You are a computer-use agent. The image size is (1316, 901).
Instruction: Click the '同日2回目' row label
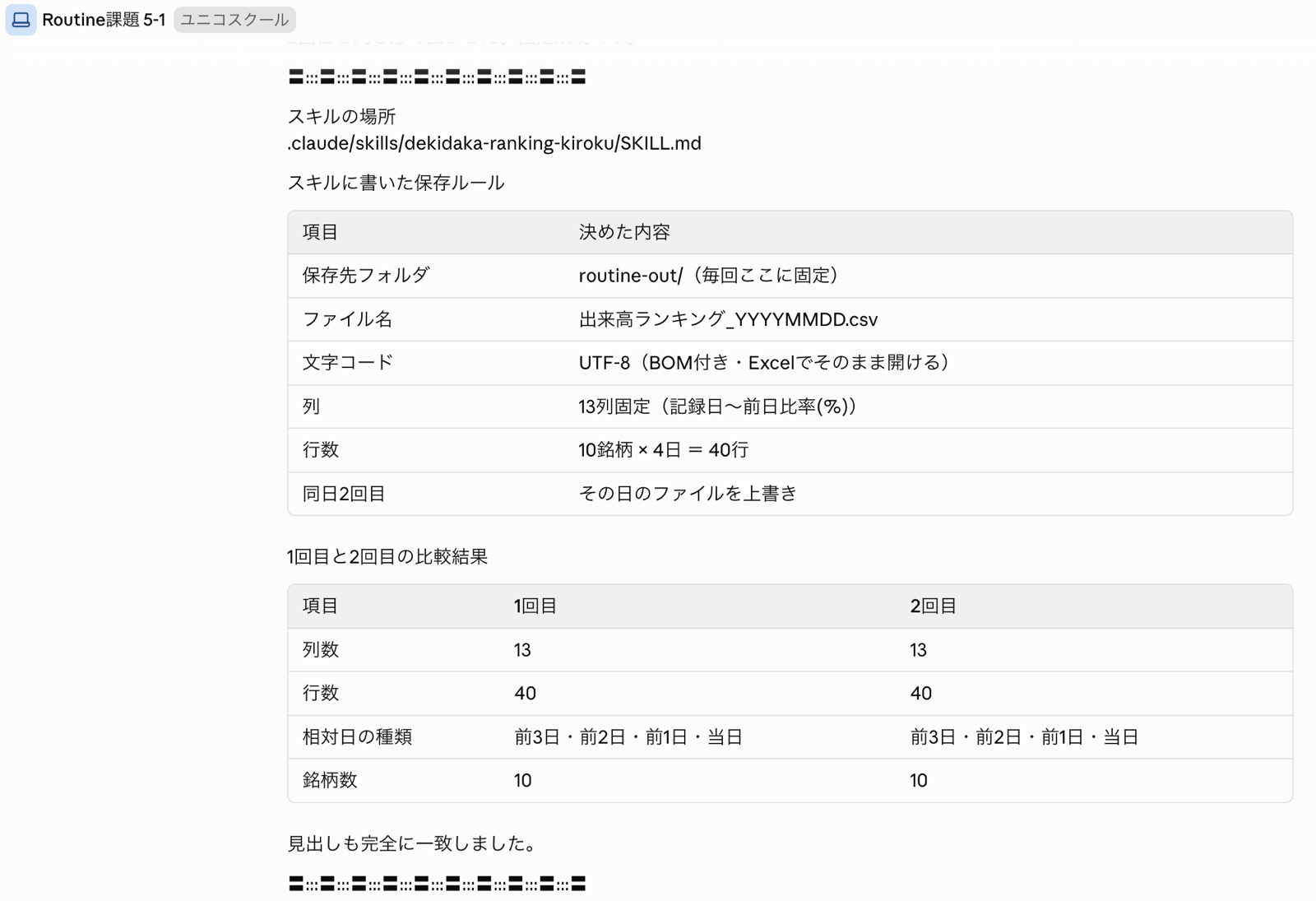pyautogui.click(x=344, y=494)
